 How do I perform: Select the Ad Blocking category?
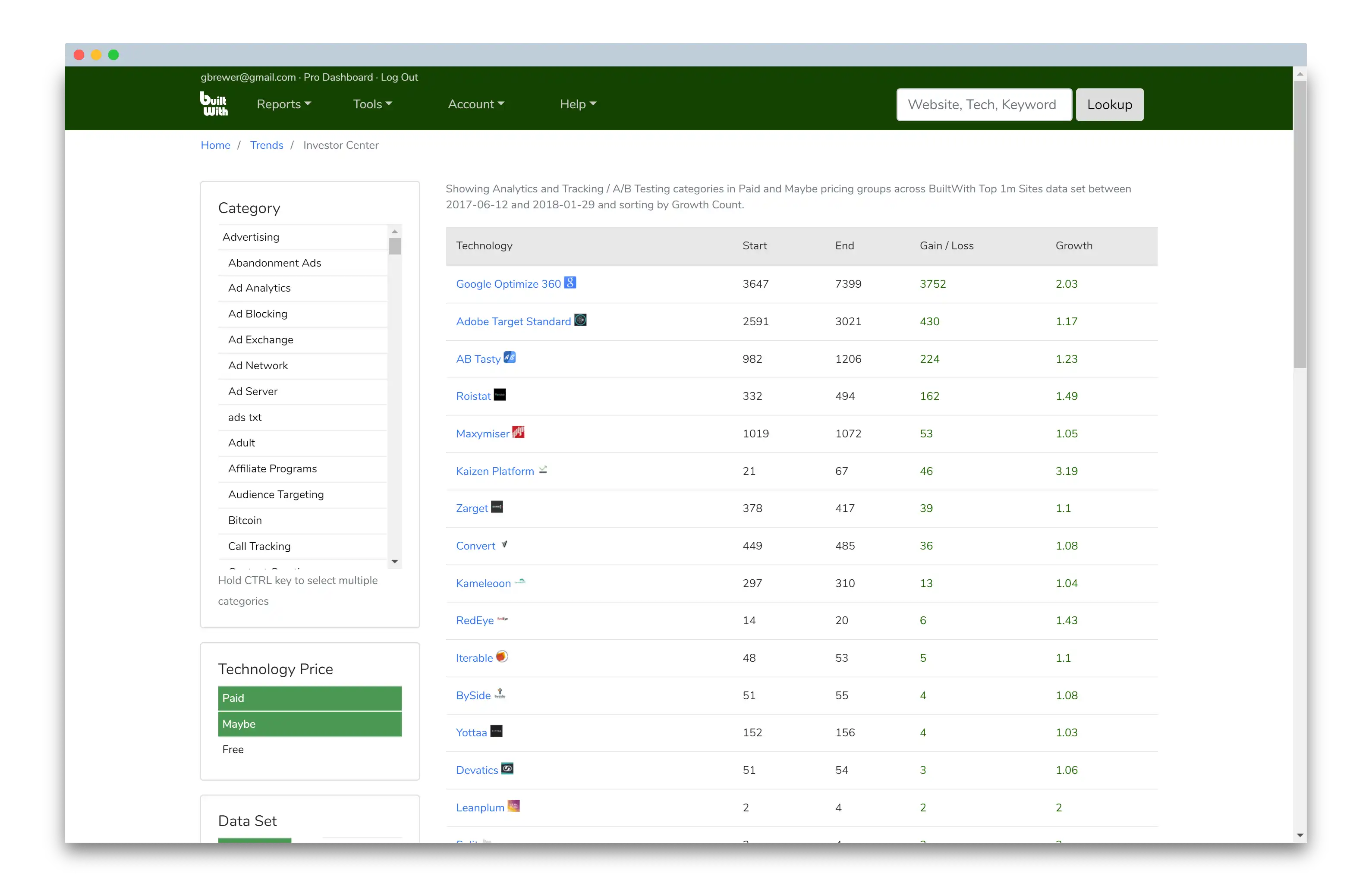302,314
